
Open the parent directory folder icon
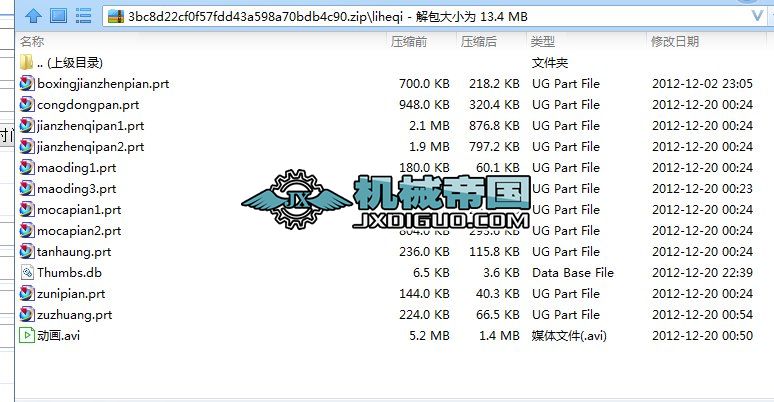coord(27,62)
